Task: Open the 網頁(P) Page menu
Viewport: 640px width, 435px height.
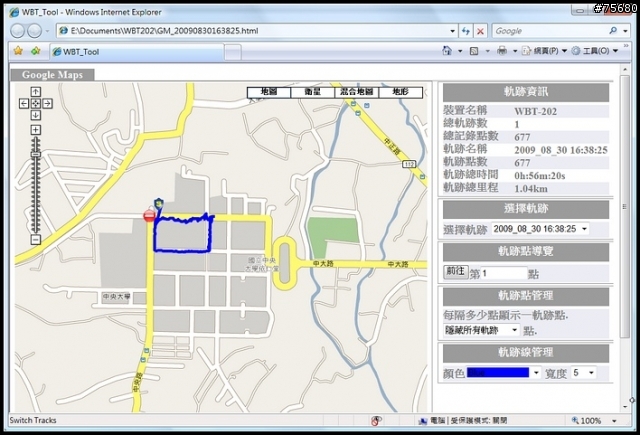Action: pyautogui.click(x=544, y=51)
